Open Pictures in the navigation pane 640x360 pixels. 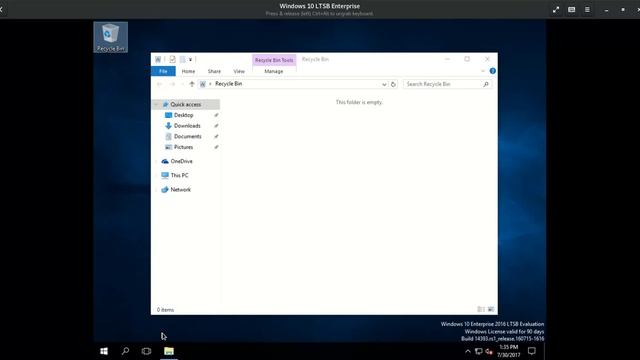183,147
